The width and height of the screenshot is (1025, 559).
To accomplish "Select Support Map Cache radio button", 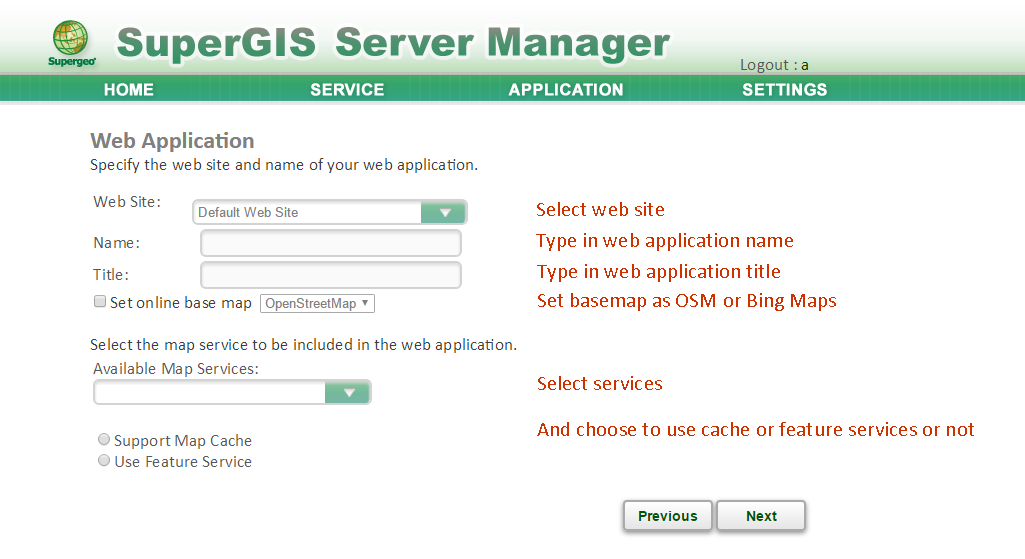I will [104, 439].
